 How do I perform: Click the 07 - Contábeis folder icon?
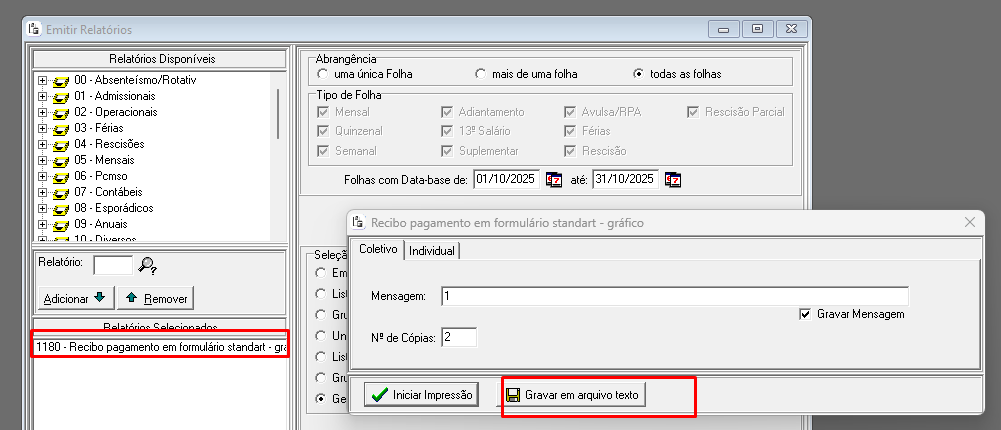click(x=59, y=192)
